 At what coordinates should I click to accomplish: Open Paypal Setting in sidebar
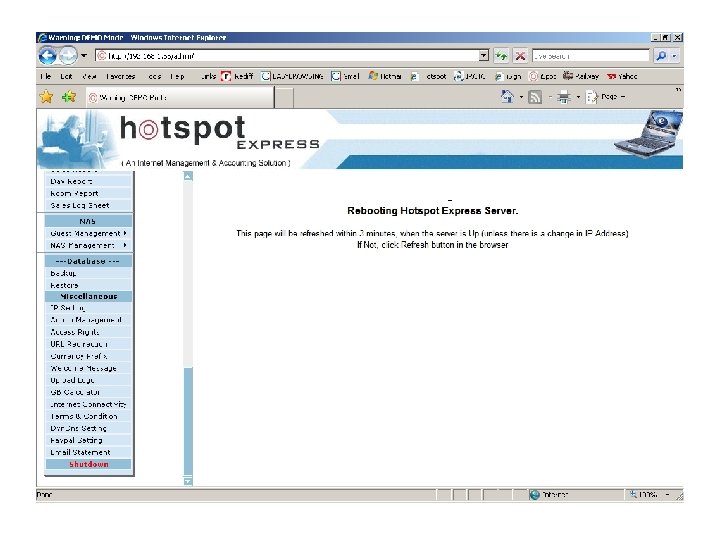point(88,440)
